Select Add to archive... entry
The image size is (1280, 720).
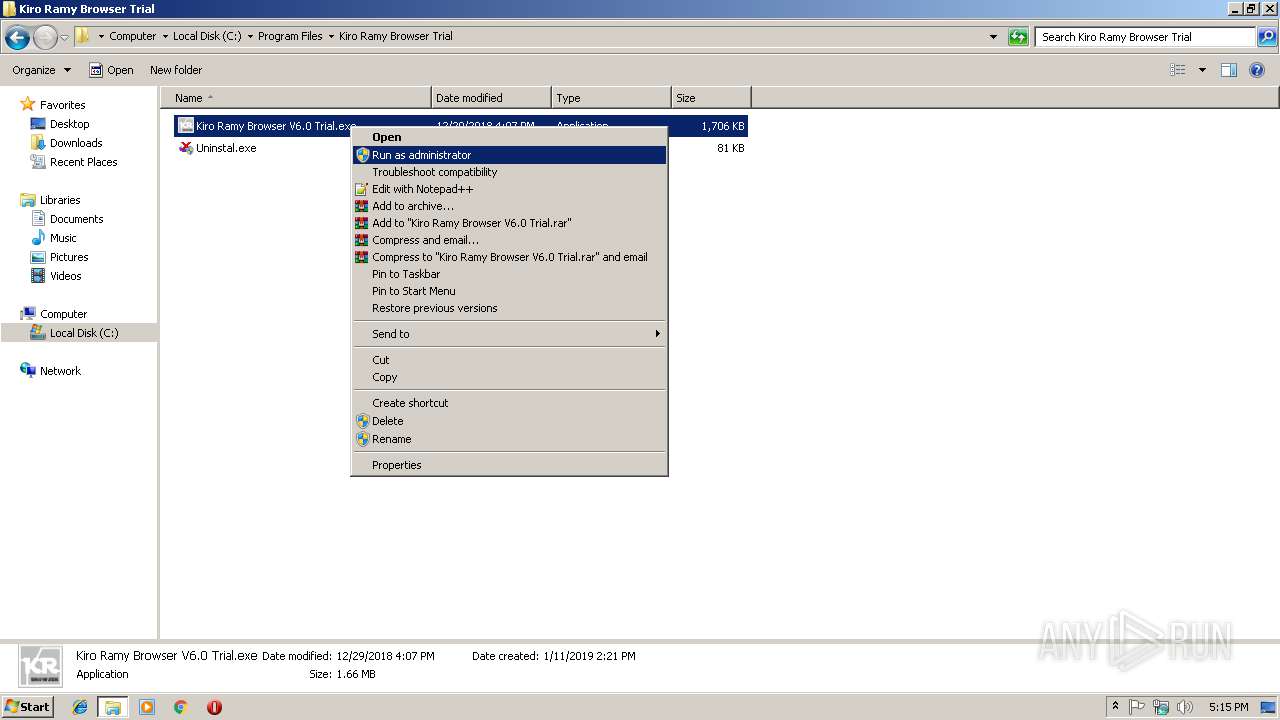tap(509, 206)
